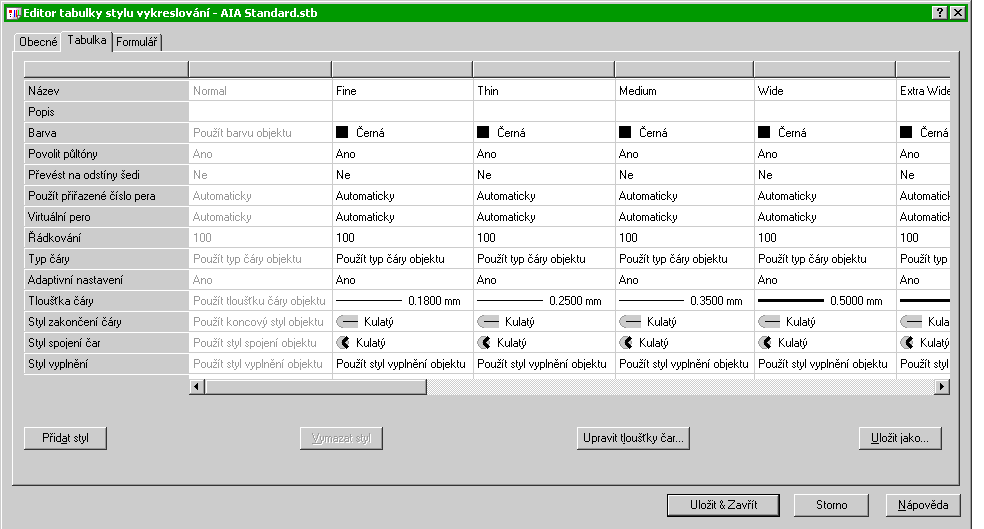Click the right arrow of horizontal scrollbar
The width and height of the screenshot is (984, 529).
[x=941, y=387]
